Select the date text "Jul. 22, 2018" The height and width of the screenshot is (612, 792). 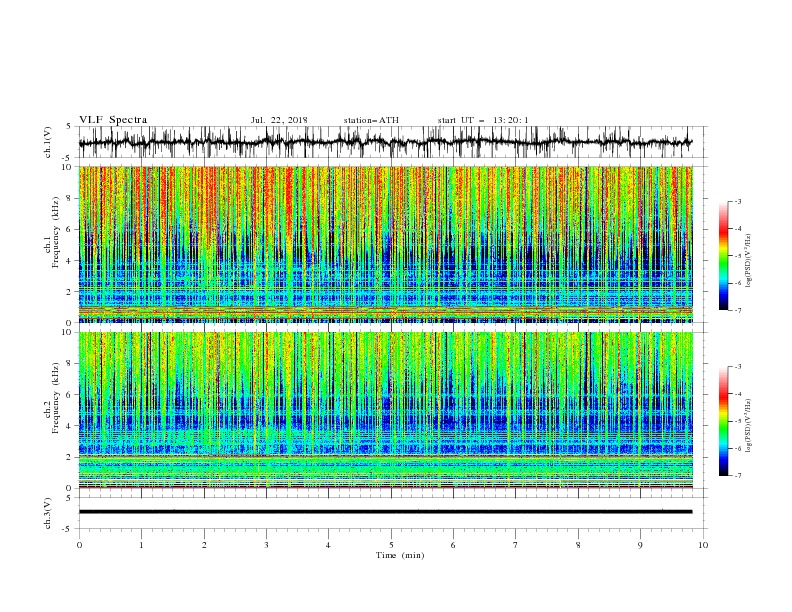(x=279, y=120)
